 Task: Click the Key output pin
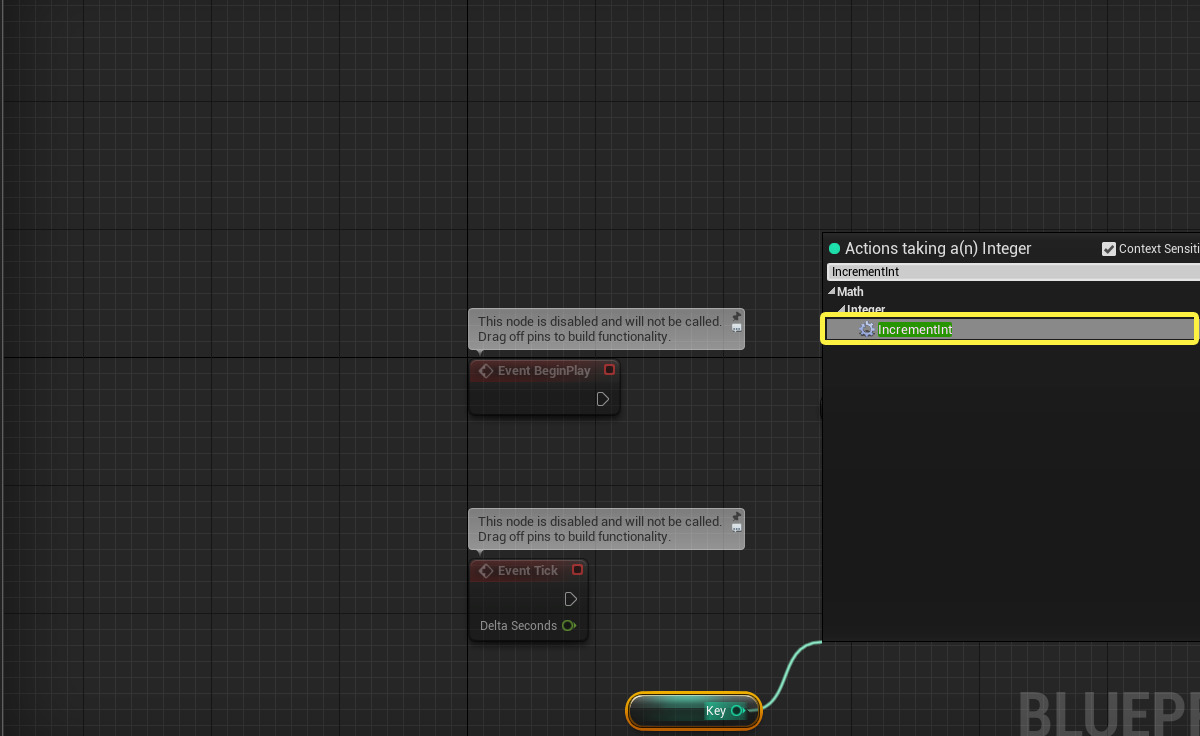point(737,710)
